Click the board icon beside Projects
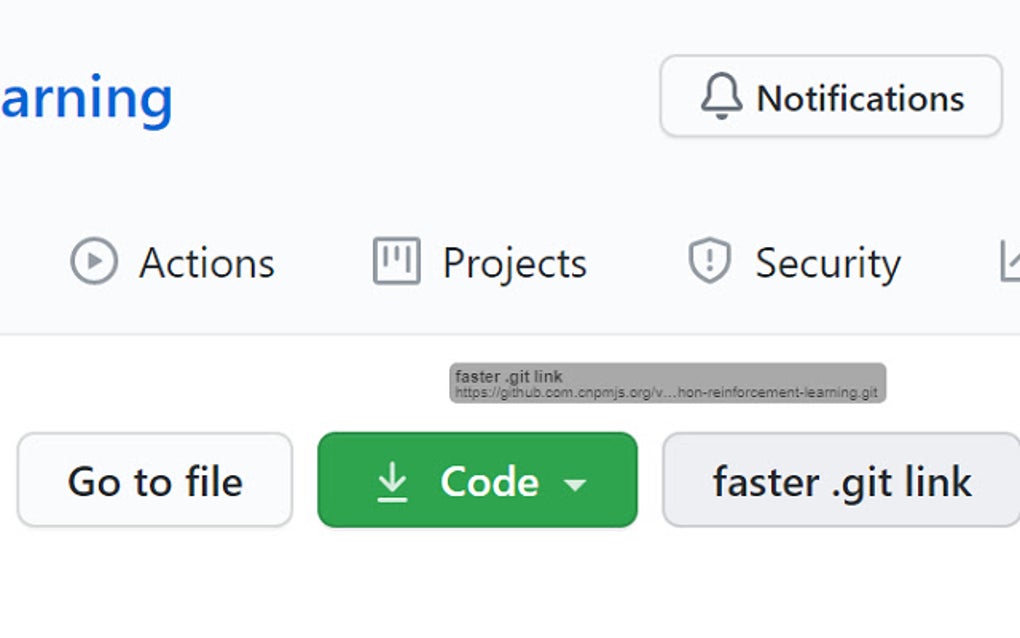 [396, 261]
